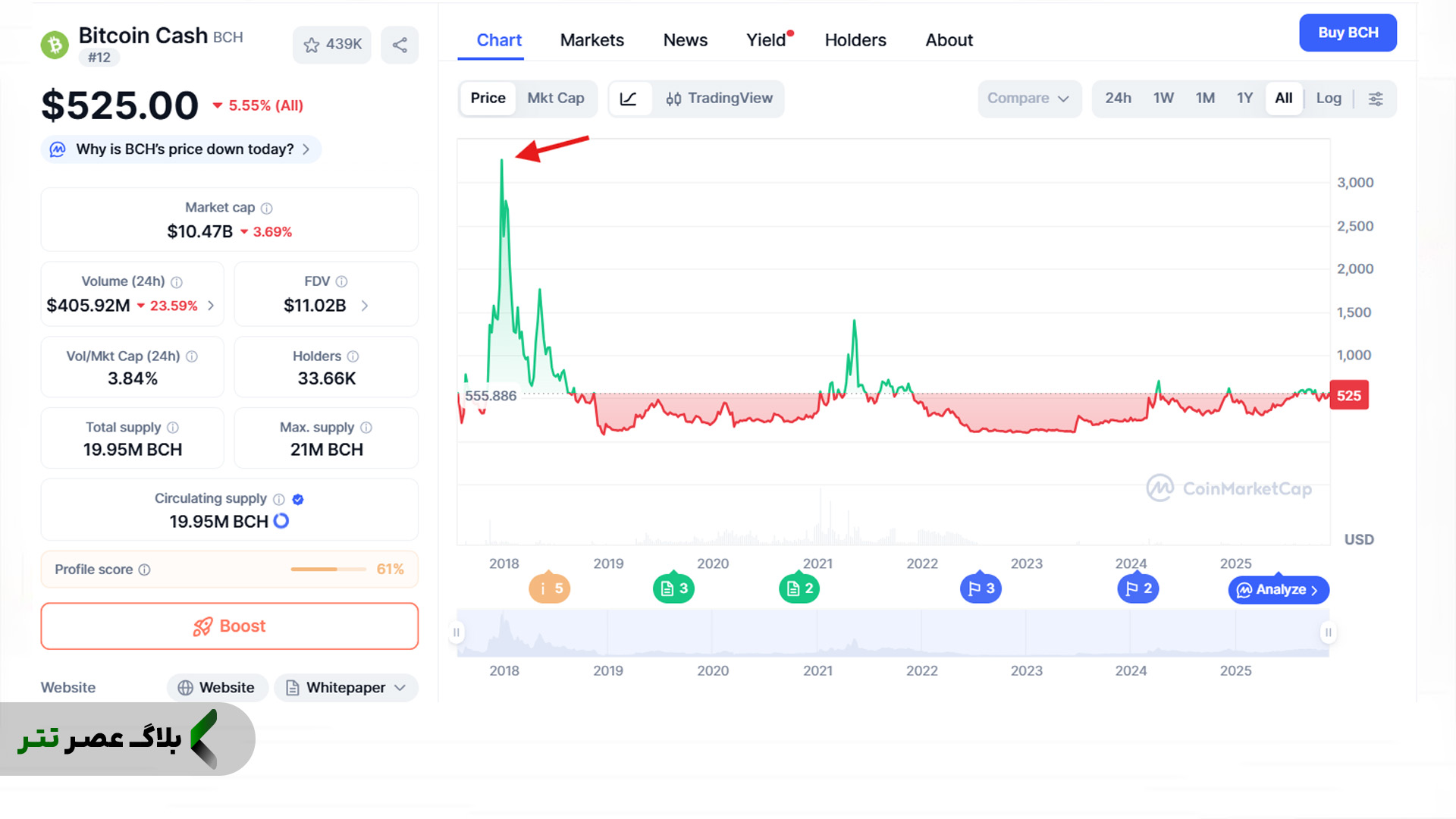The height and width of the screenshot is (819, 1456).
Task: Click the left range slider handle
Action: click(457, 632)
